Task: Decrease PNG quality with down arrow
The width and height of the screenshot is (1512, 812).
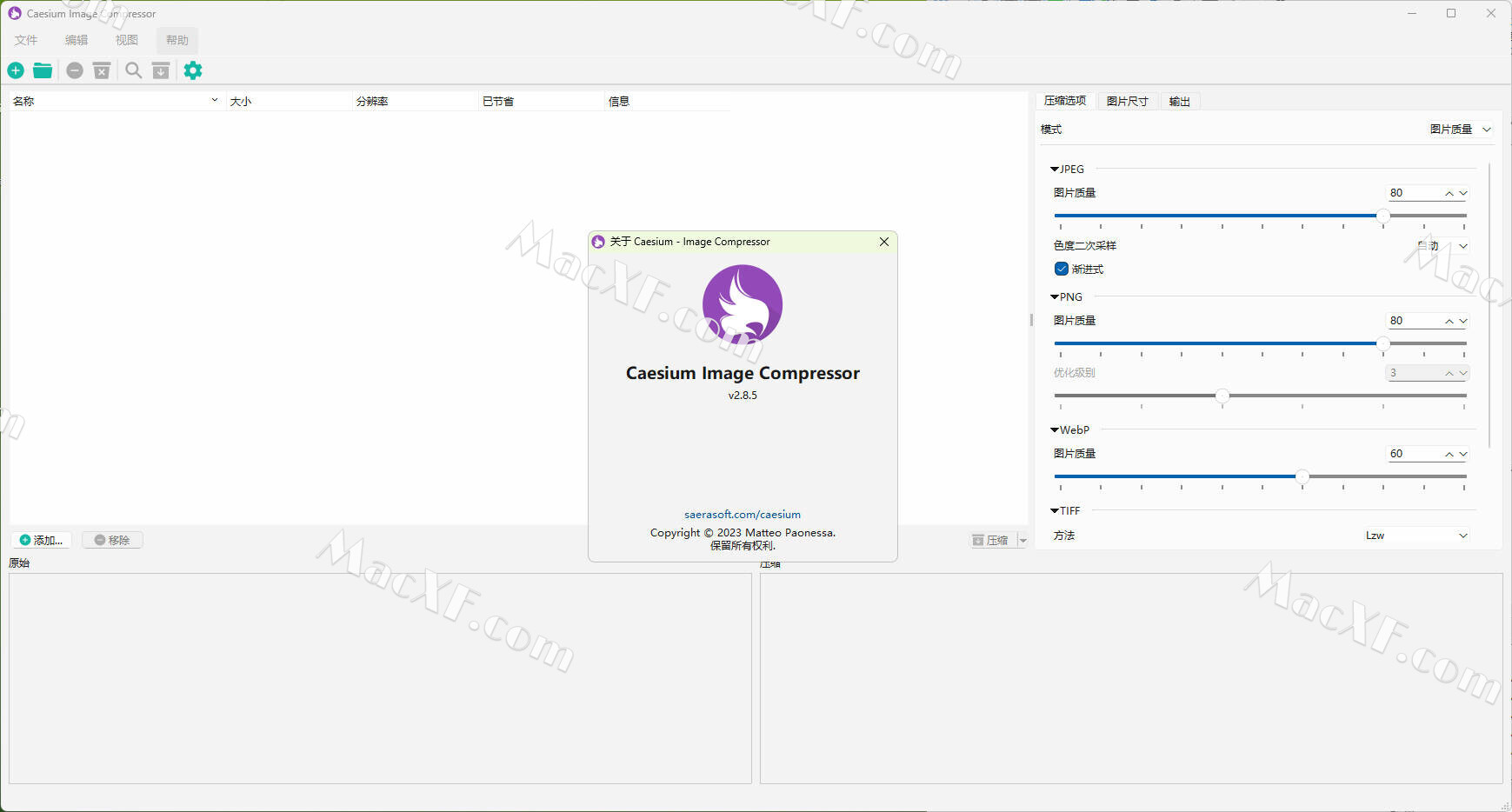Action: point(1463,321)
